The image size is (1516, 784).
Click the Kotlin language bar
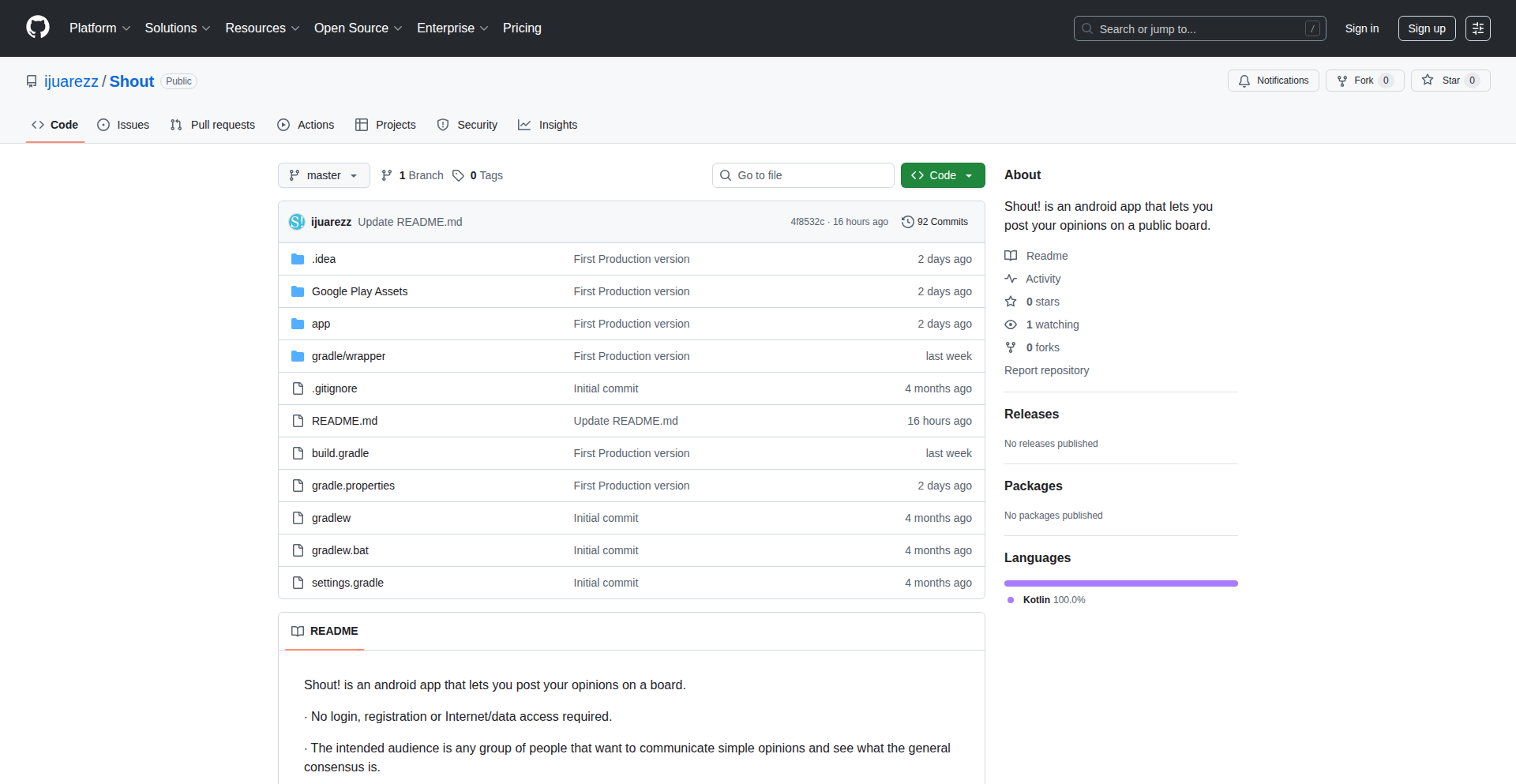coord(1121,583)
